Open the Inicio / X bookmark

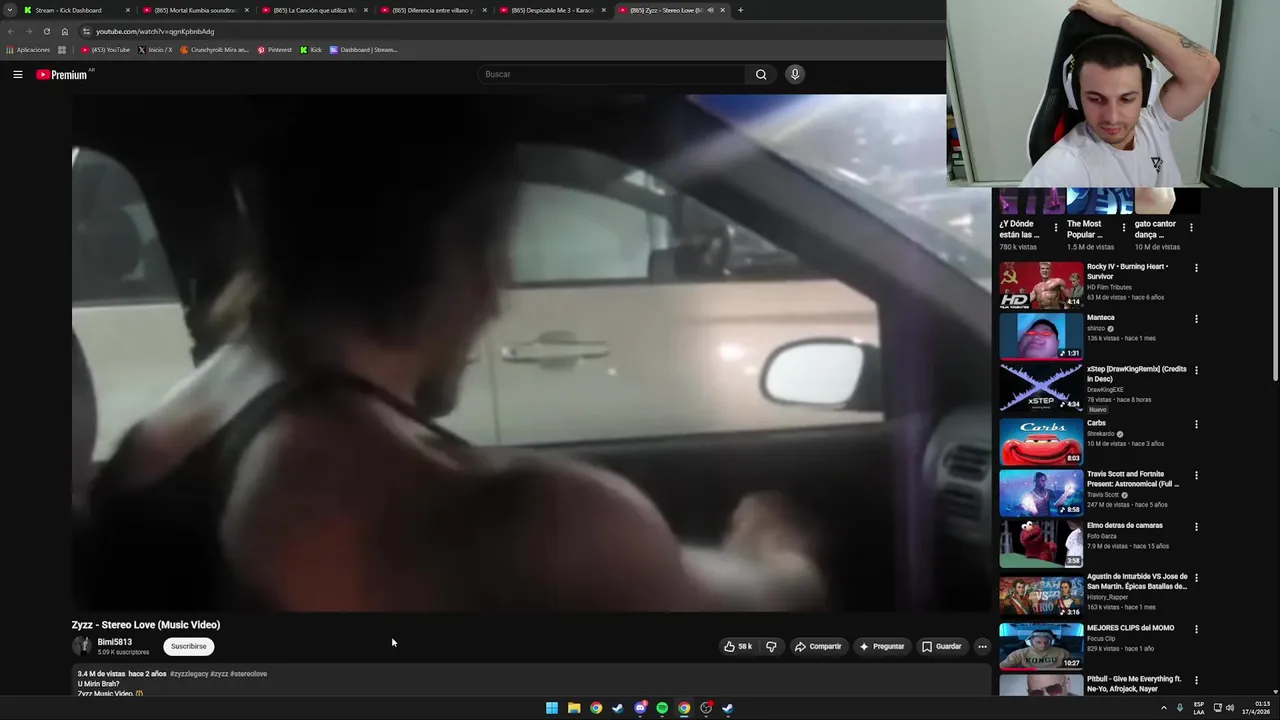click(155, 50)
